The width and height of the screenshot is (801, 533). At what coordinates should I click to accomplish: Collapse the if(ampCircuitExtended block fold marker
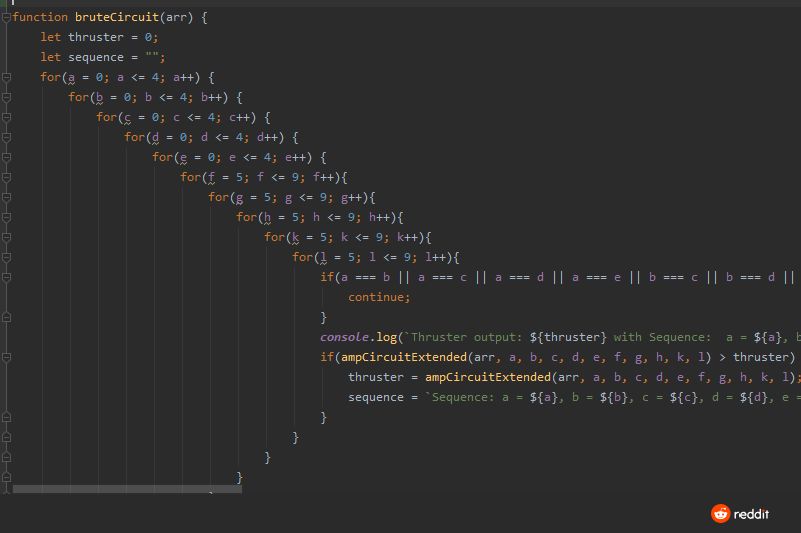tap(6, 358)
